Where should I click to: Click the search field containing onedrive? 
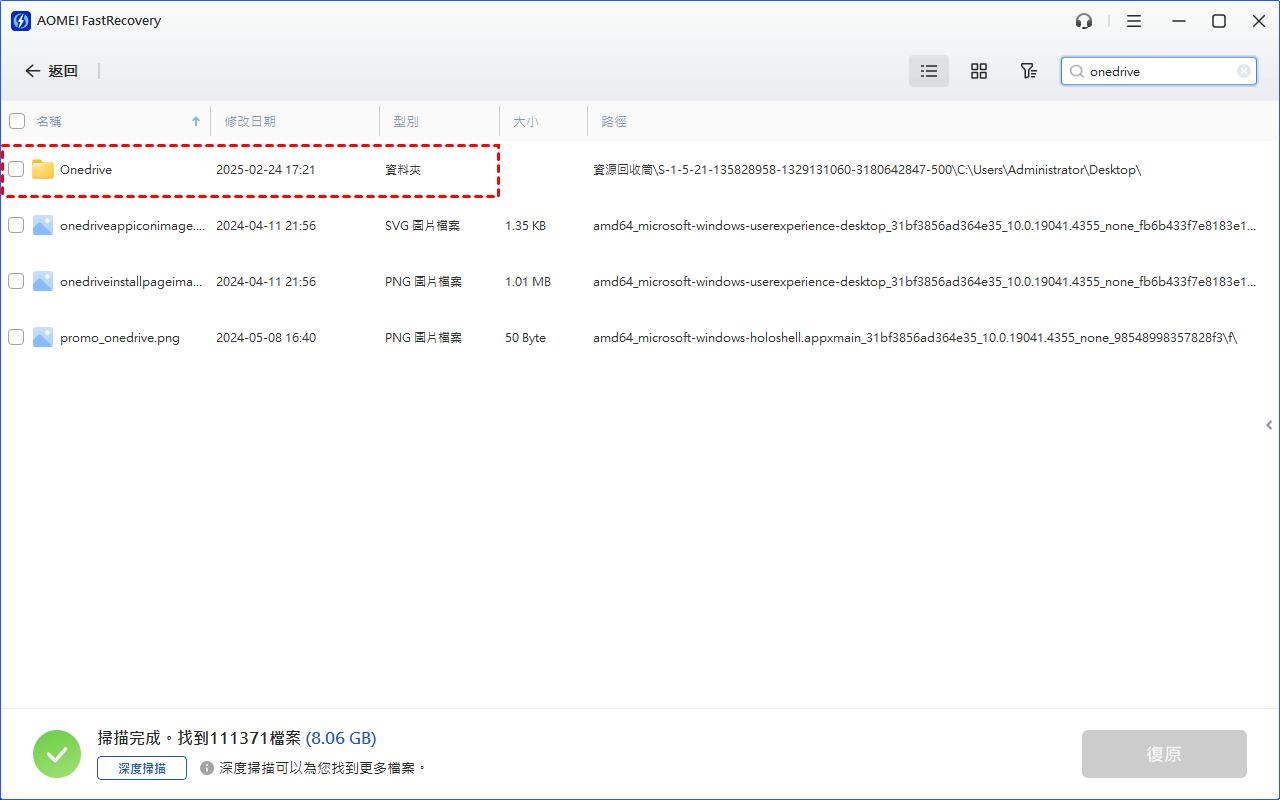(1159, 71)
